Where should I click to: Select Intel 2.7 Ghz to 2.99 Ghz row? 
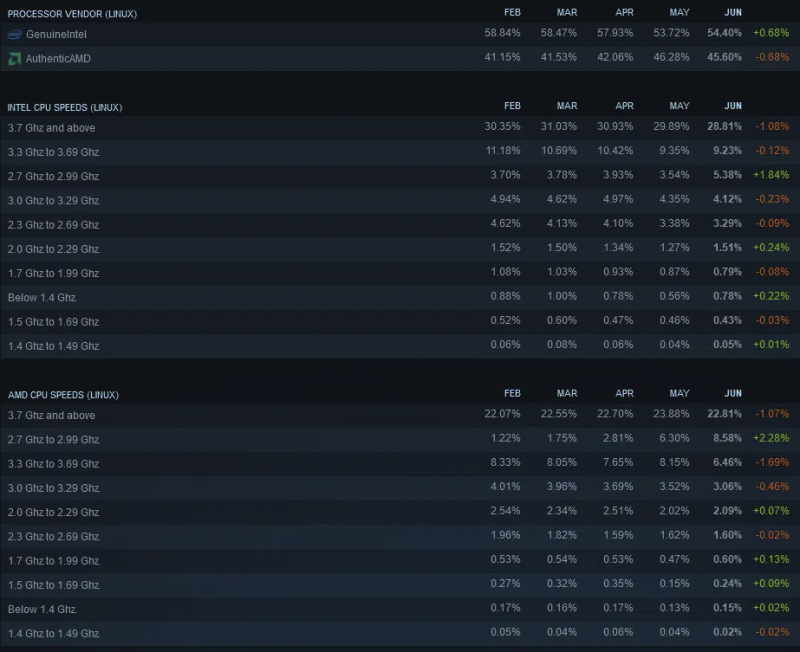[x=400, y=176]
